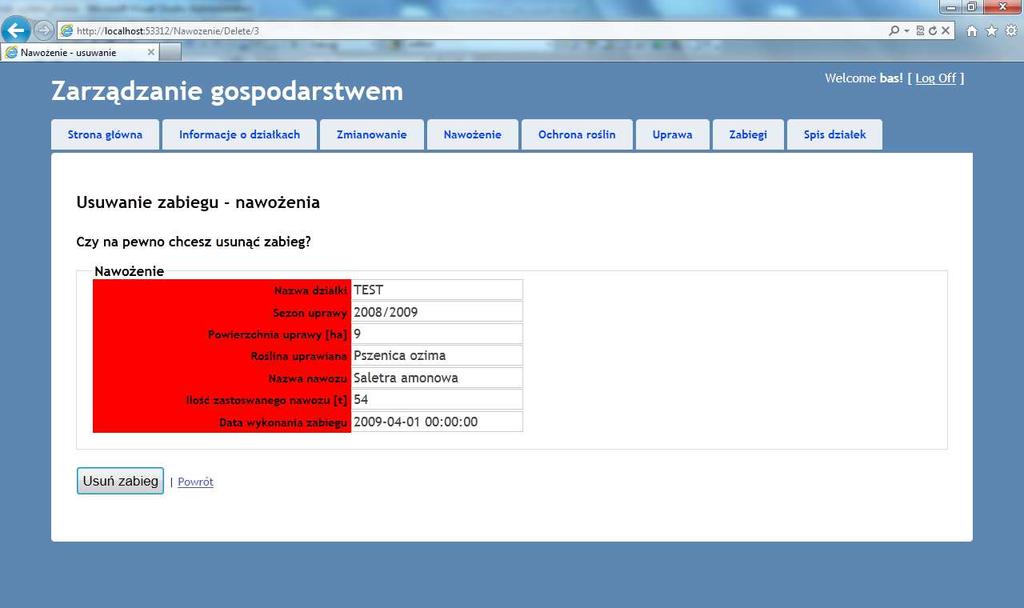The image size is (1024, 608).
Task: Click the 'Roślina uprawiana' label
Action: [299, 357]
